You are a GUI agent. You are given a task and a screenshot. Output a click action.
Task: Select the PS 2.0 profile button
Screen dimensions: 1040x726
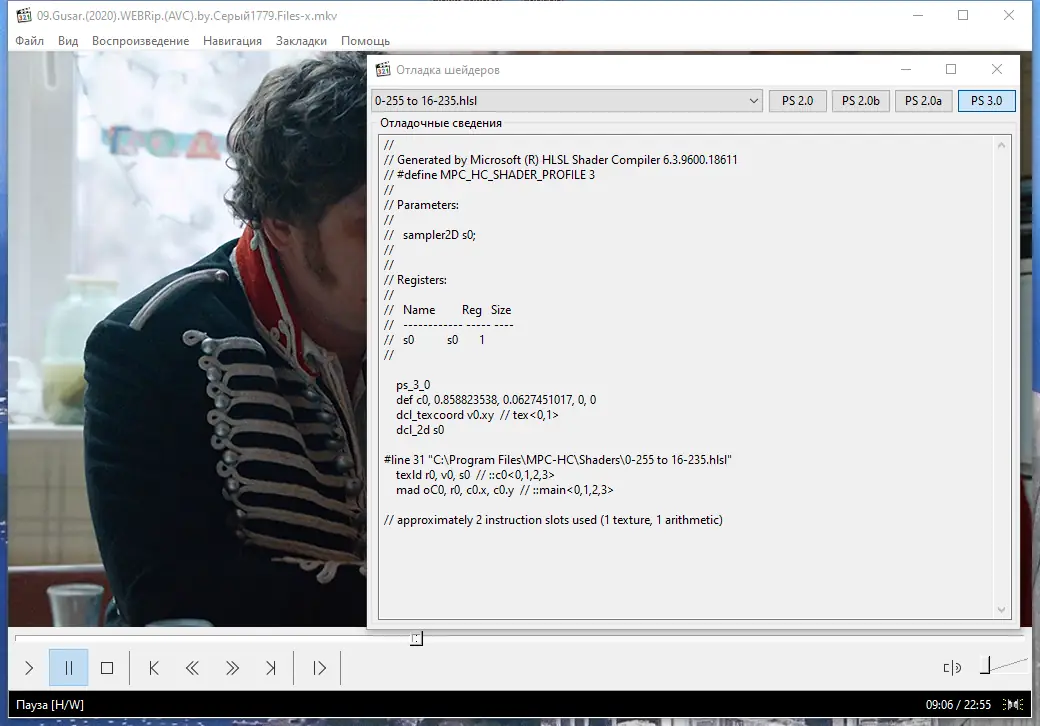point(797,101)
